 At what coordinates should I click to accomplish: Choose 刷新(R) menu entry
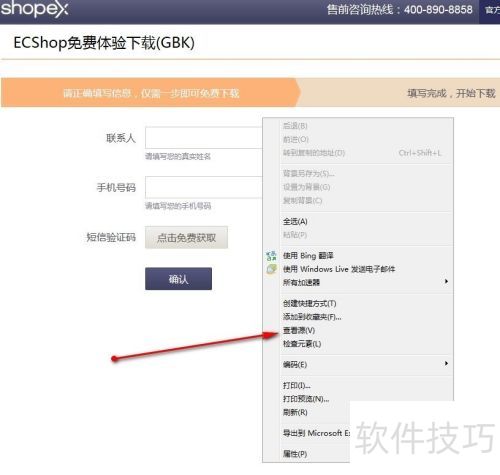(x=295, y=412)
